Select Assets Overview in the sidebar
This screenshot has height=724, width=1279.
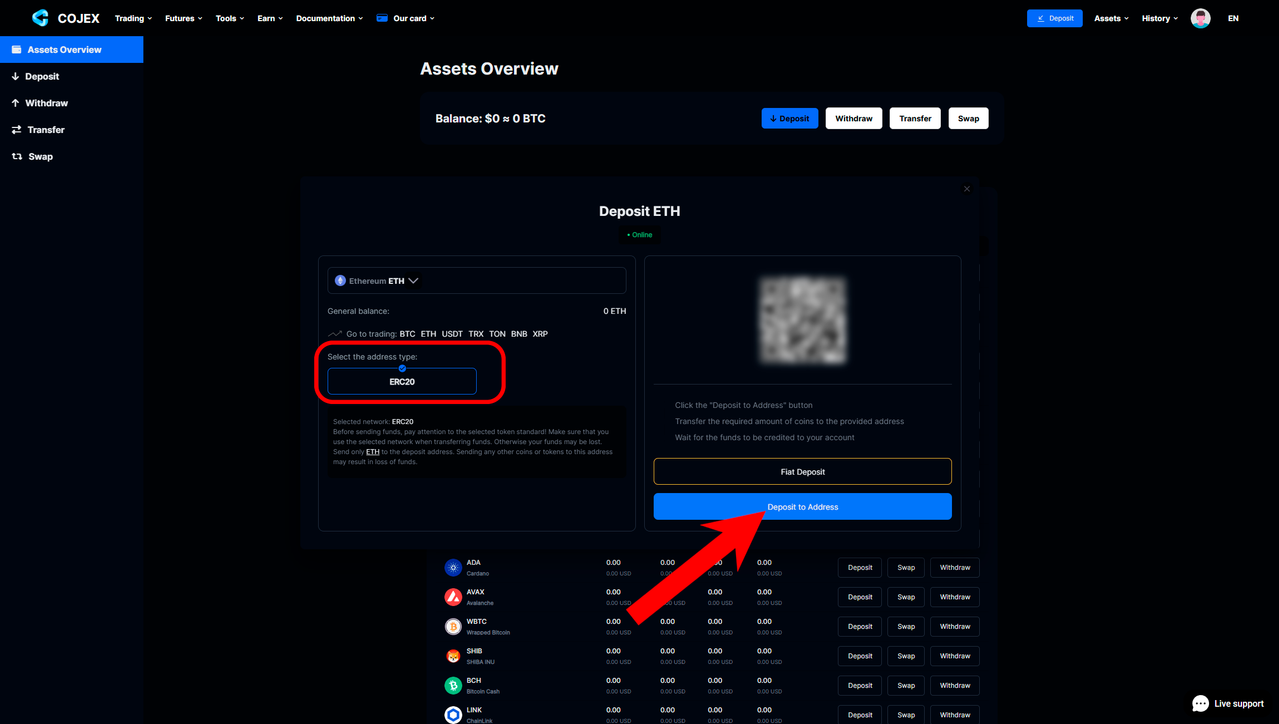coord(72,49)
